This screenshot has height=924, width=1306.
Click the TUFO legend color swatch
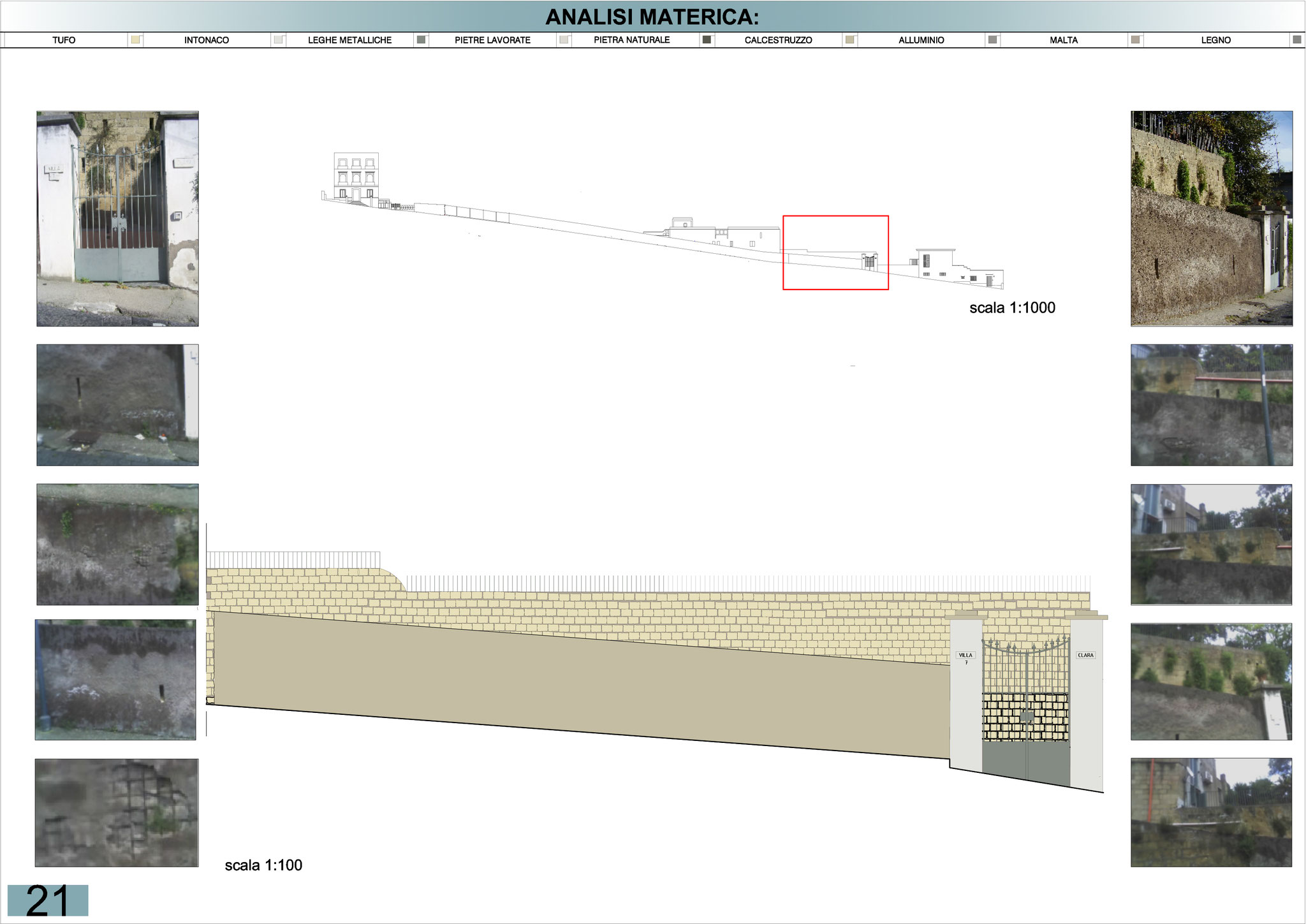click(135, 40)
